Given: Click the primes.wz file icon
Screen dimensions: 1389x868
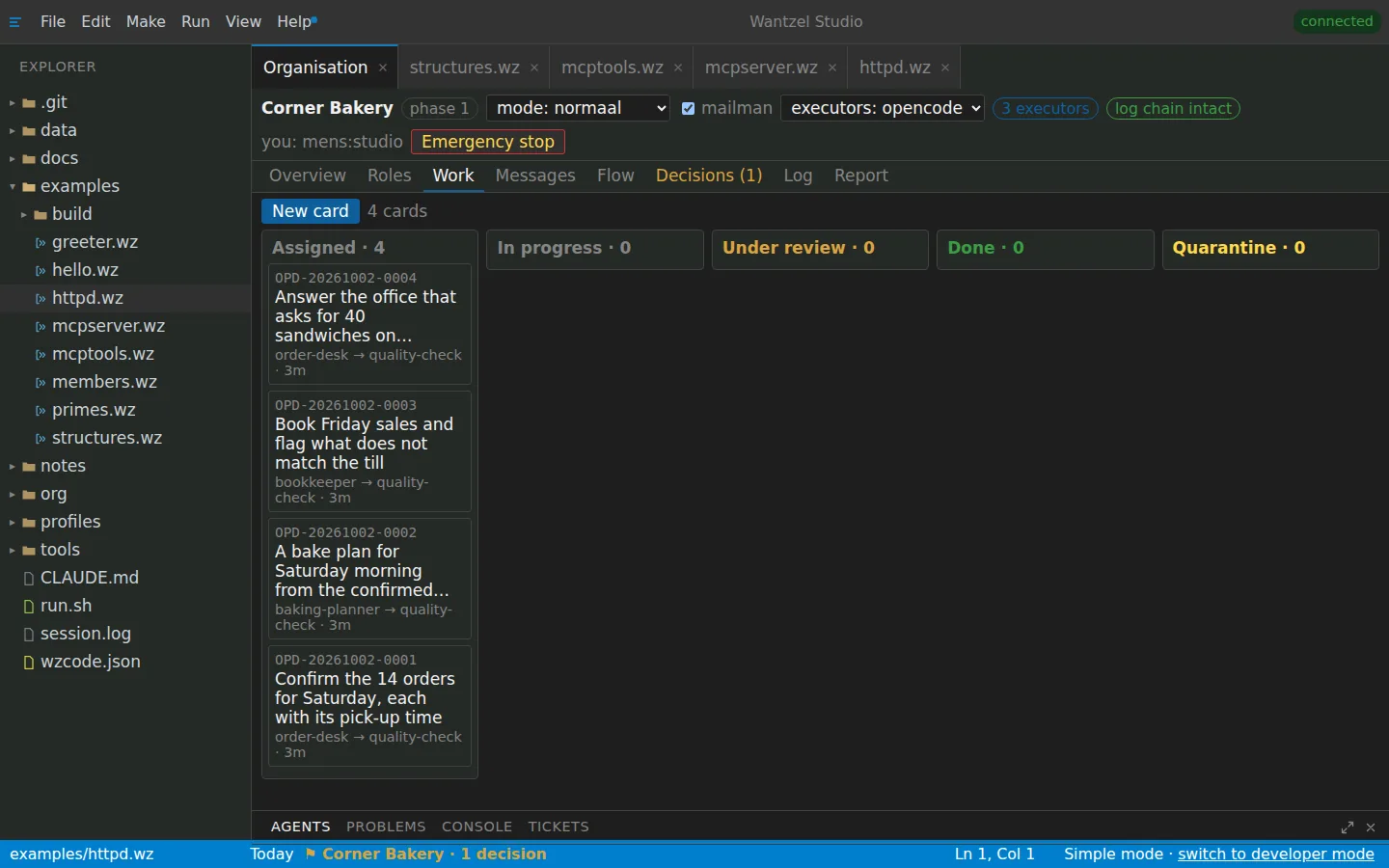Looking at the screenshot, I should [41, 411].
